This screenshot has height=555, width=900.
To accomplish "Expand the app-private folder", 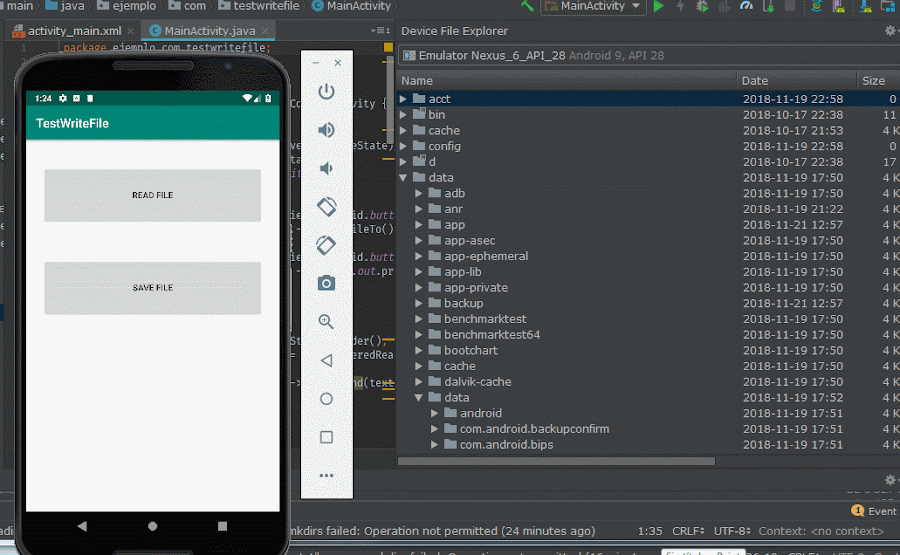I will click(x=418, y=287).
